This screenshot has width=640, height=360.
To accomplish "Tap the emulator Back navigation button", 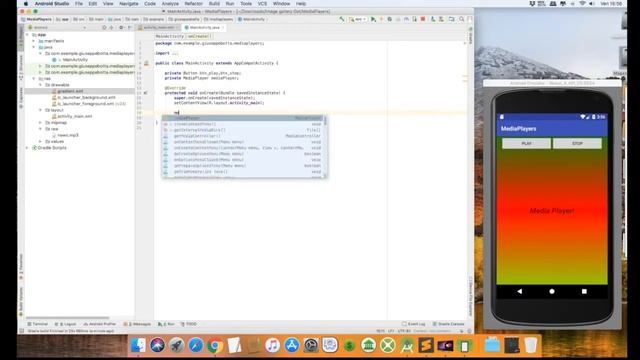I will pyautogui.click(x=519, y=291).
